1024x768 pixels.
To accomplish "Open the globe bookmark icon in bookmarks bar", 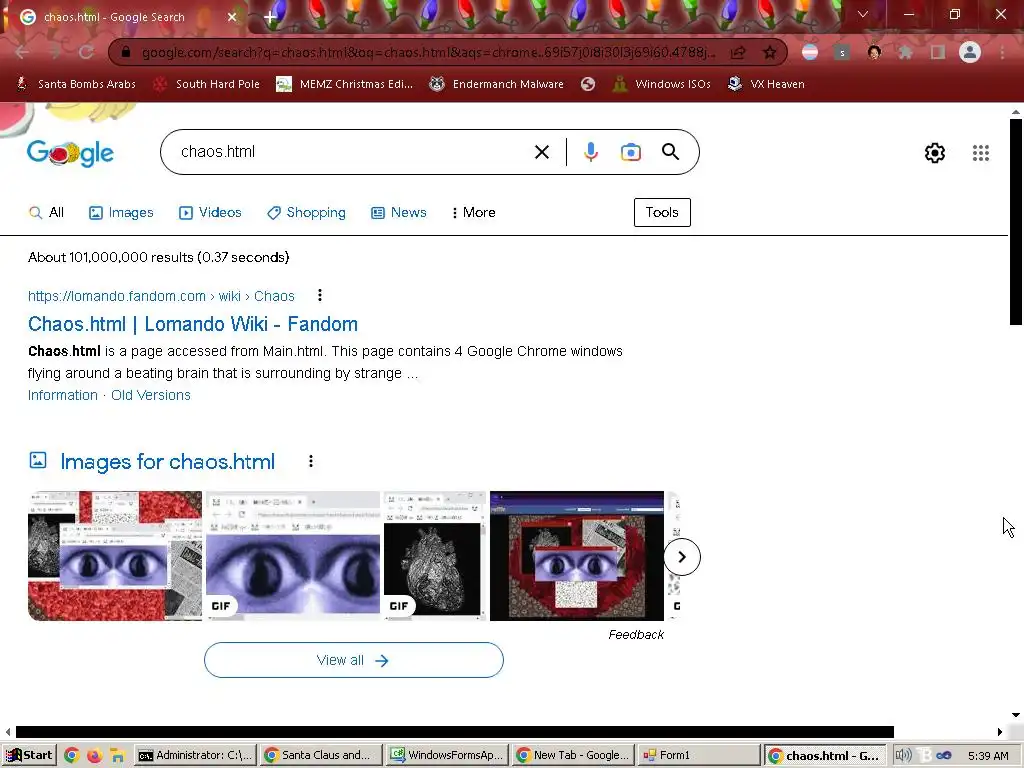I will 588,84.
